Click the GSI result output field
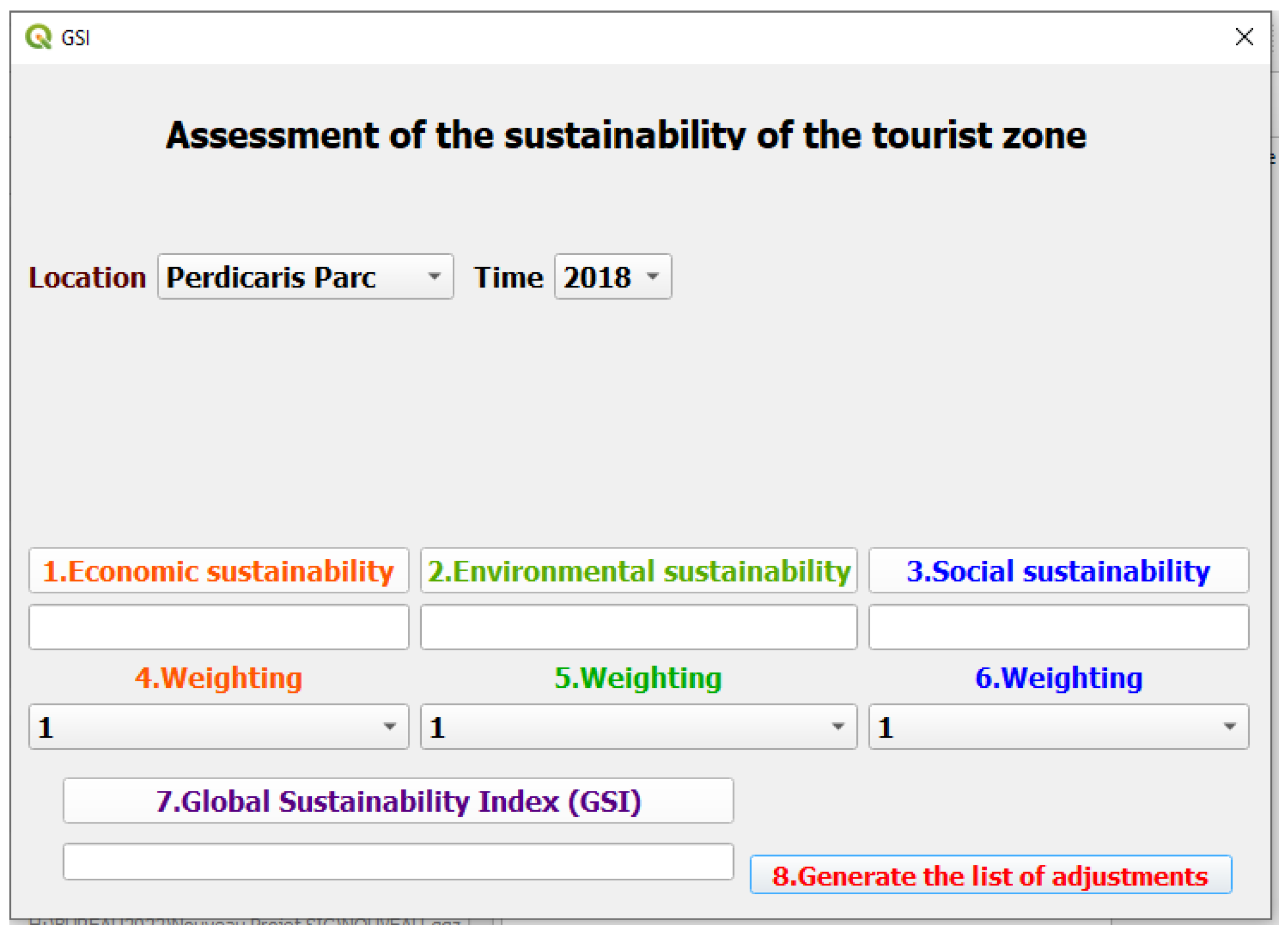Viewport: 1288px width, 934px height. (397, 861)
